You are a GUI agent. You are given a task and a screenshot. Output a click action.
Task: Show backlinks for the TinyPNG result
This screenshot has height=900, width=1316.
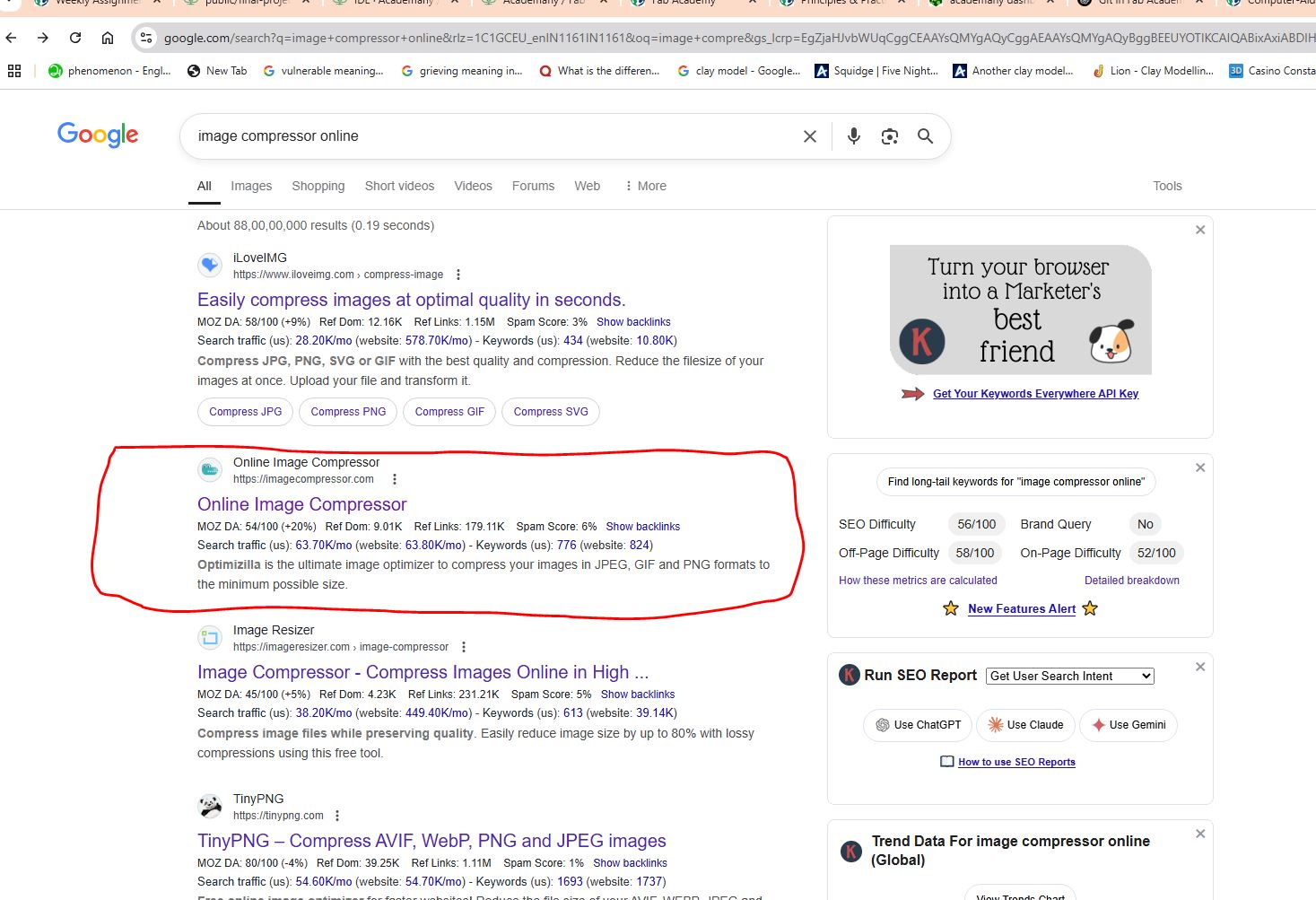(x=630, y=863)
